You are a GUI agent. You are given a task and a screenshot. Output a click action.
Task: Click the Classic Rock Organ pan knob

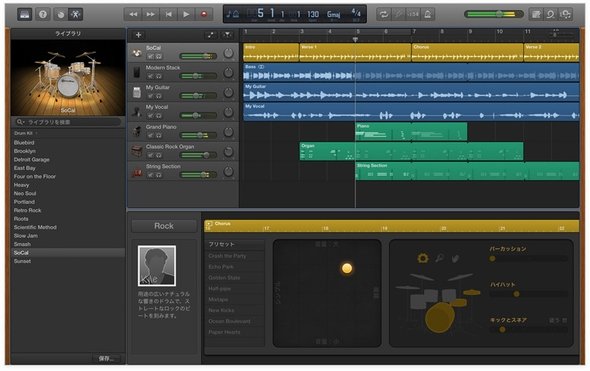(228, 152)
